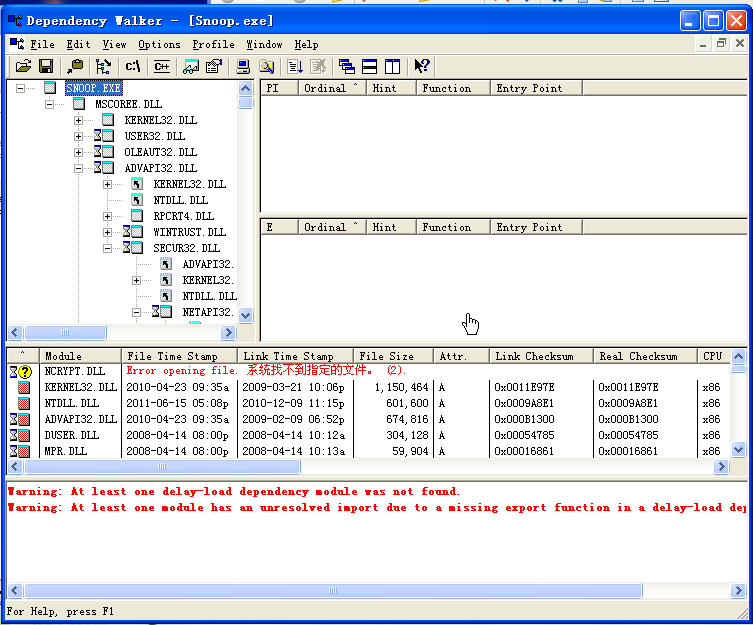Expand the RPCRT4.DLL tree node

[108, 216]
